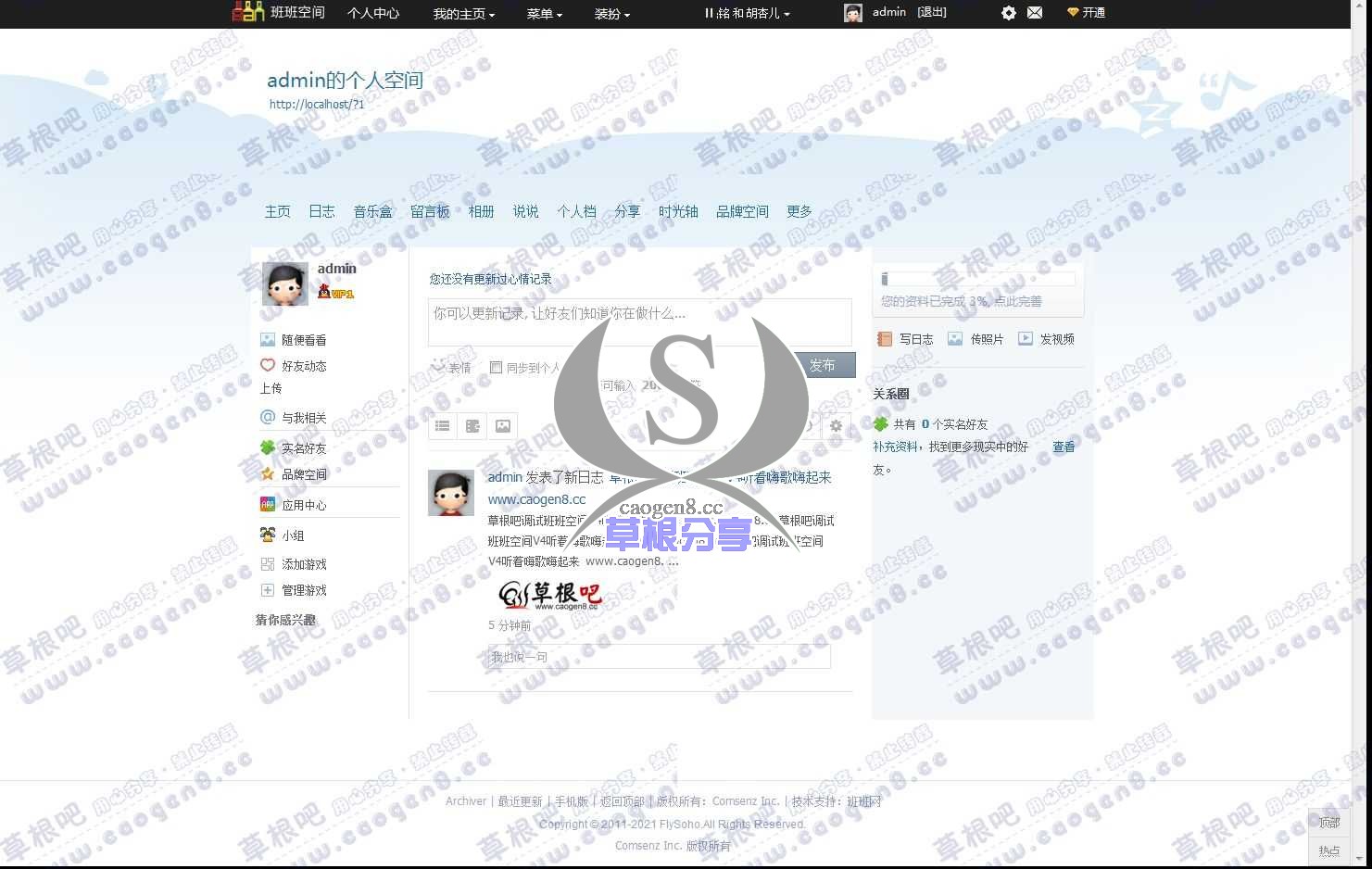Click the 表情 emoticon icon in post editor
1372x869 pixels.
(438, 366)
